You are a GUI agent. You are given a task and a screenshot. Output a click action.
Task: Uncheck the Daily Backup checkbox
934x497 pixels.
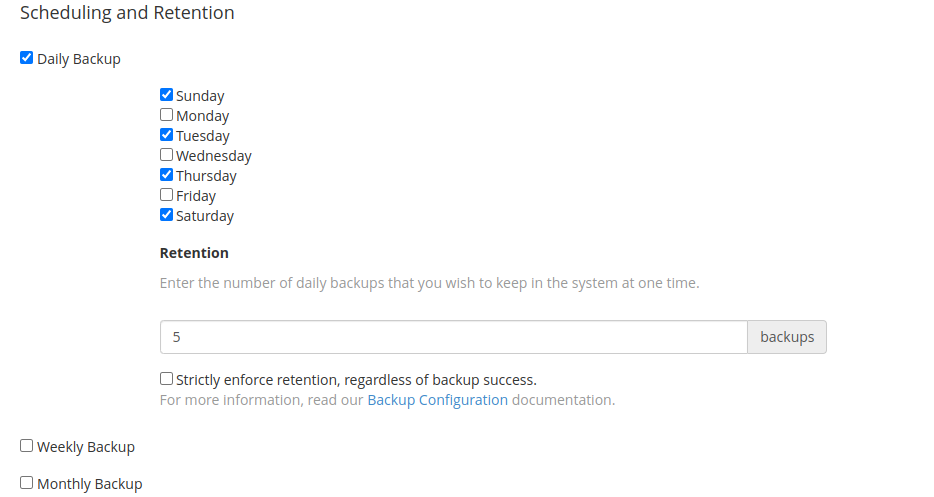click(x=27, y=58)
